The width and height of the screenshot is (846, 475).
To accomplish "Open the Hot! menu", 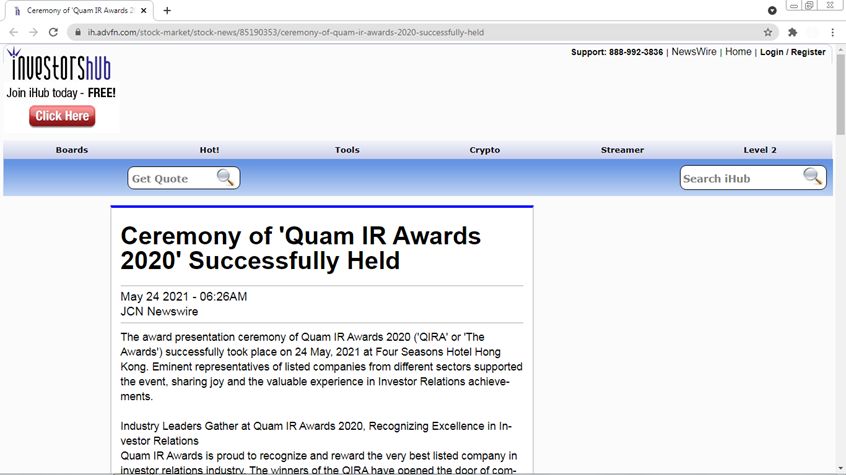I will click(x=209, y=150).
